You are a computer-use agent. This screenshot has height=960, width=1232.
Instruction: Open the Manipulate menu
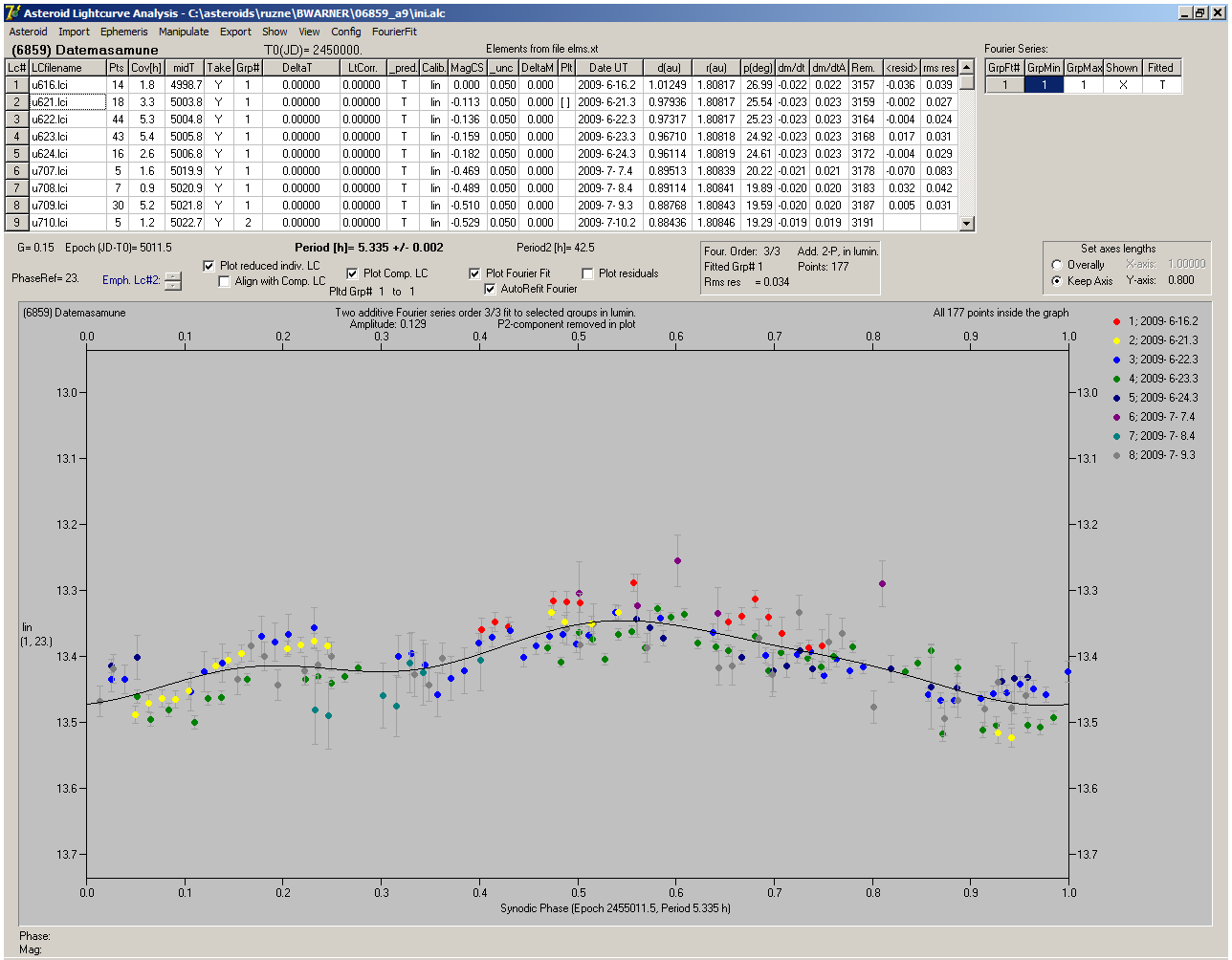click(184, 32)
